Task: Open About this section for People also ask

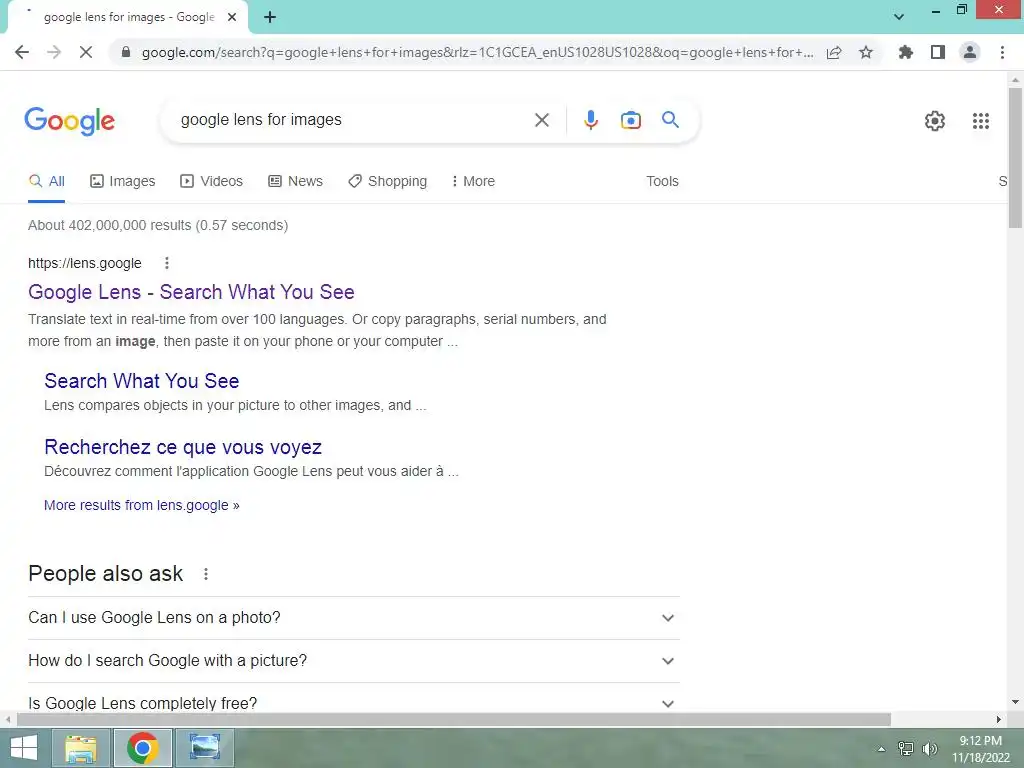Action: pos(206,574)
